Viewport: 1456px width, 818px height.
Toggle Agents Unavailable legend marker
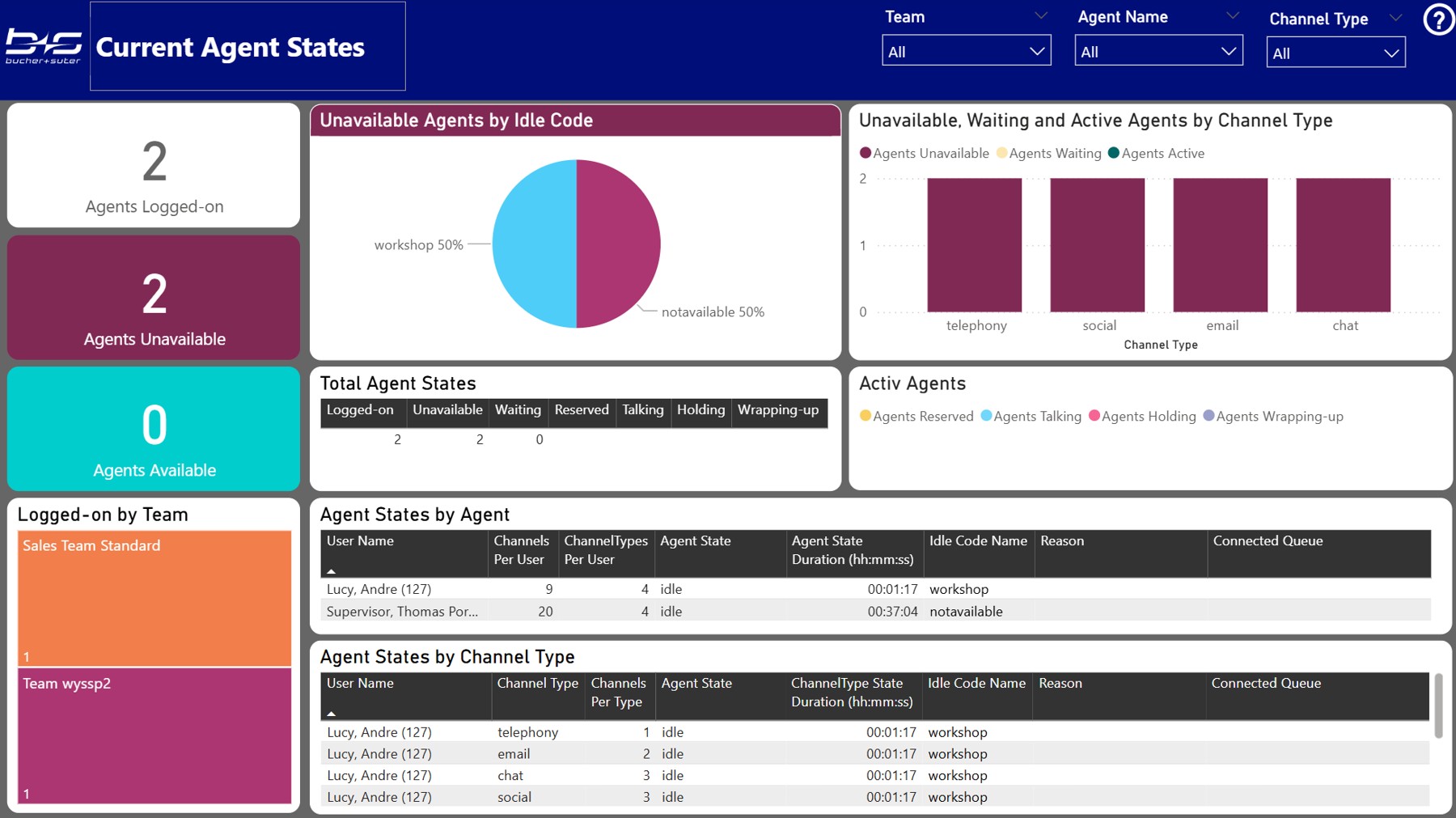click(866, 153)
